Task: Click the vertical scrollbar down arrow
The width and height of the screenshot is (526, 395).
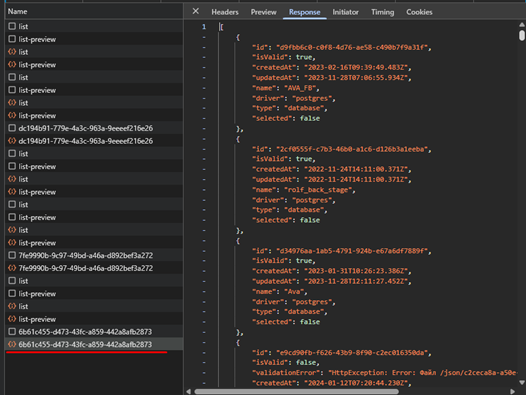Action: click(x=522, y=383)
